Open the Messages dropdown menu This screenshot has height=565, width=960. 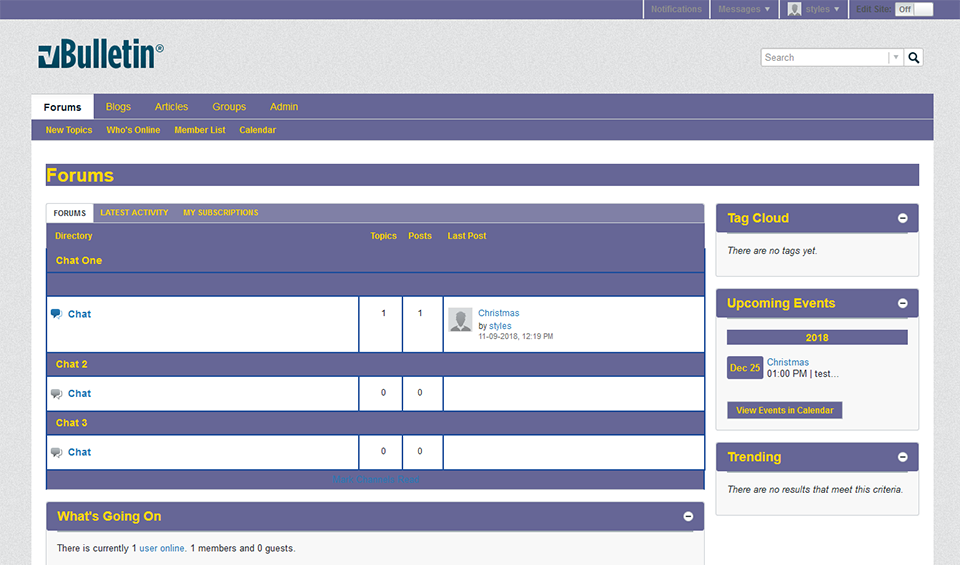pos(744,9)
